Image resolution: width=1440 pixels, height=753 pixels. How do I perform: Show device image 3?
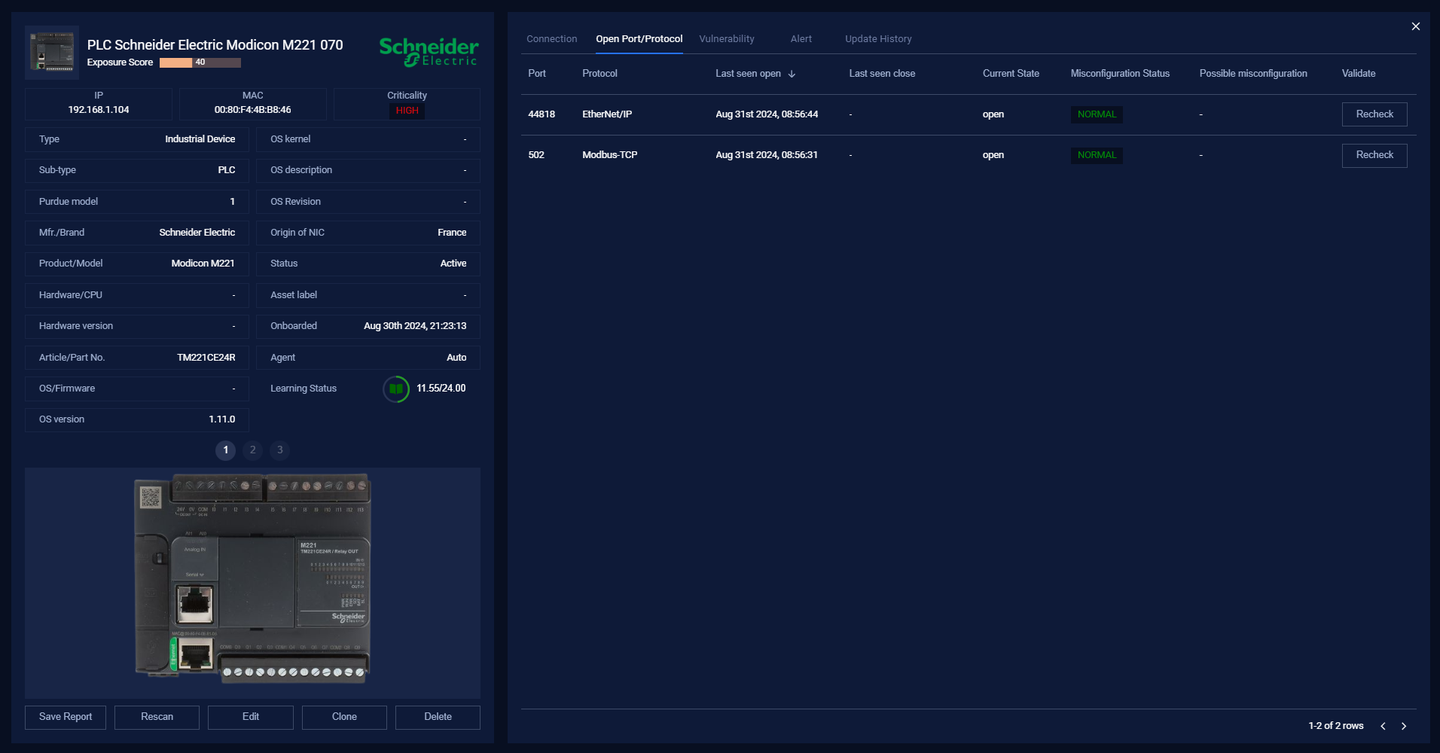coord(280,450)
